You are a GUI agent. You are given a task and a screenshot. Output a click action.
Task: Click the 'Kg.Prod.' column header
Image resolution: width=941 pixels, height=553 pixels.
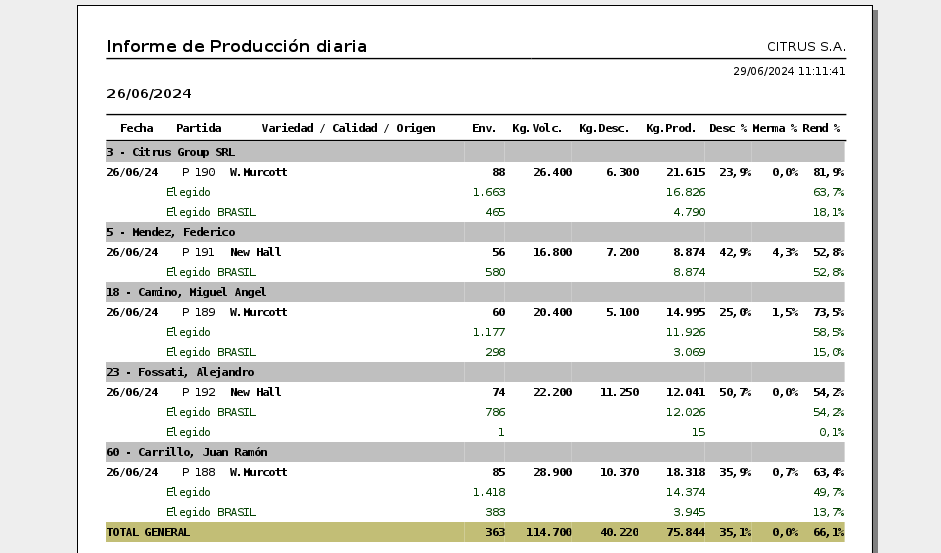[671, 128]
